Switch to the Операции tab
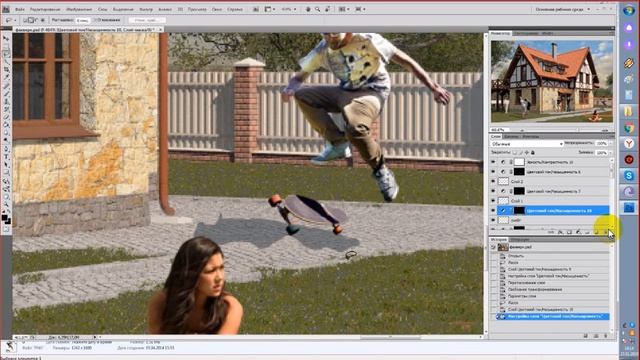This screenshot has width=640, height=360. pyautogui.click(x=520, y=239)
